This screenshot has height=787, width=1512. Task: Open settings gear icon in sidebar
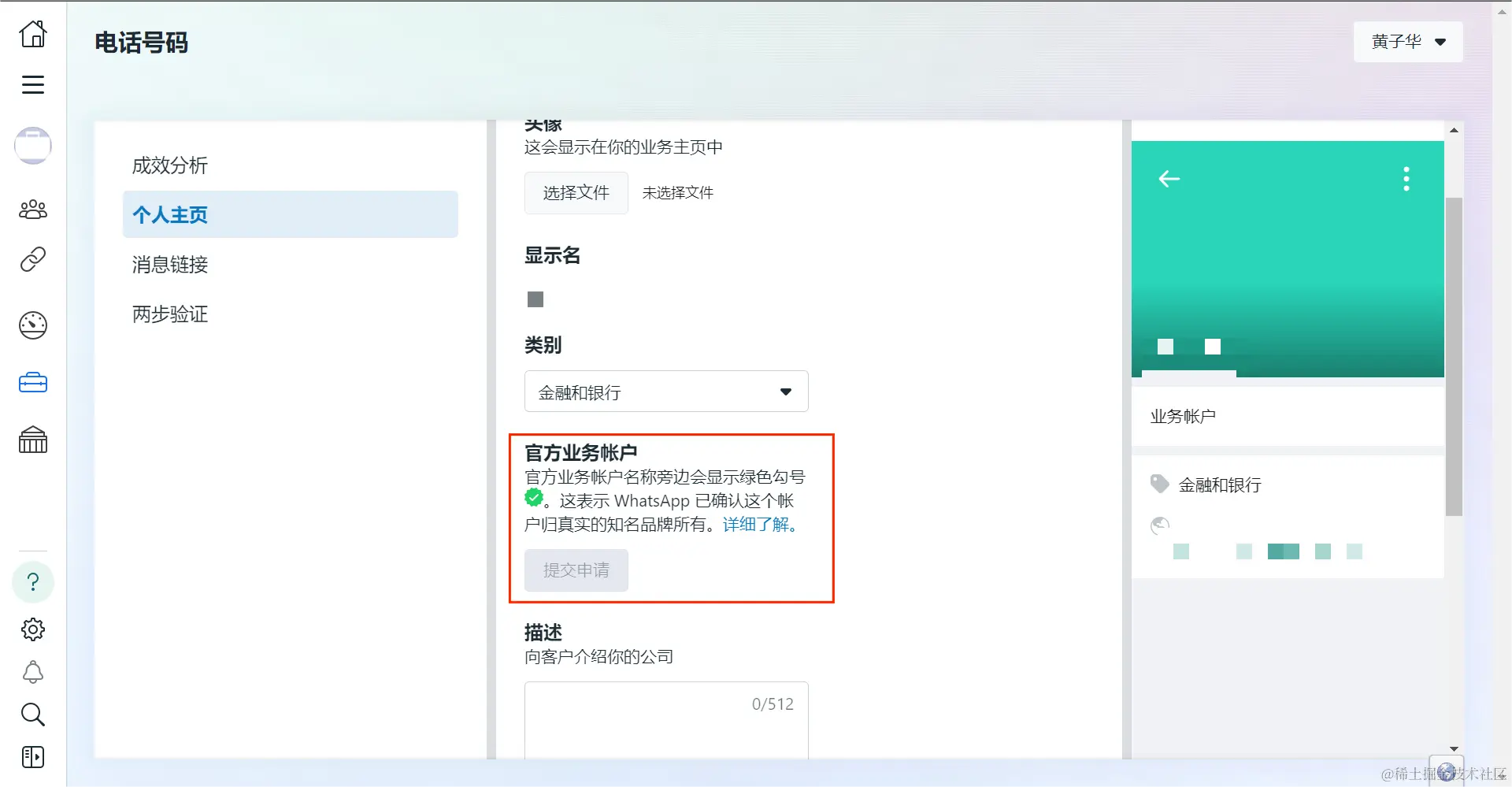(33, 629)
